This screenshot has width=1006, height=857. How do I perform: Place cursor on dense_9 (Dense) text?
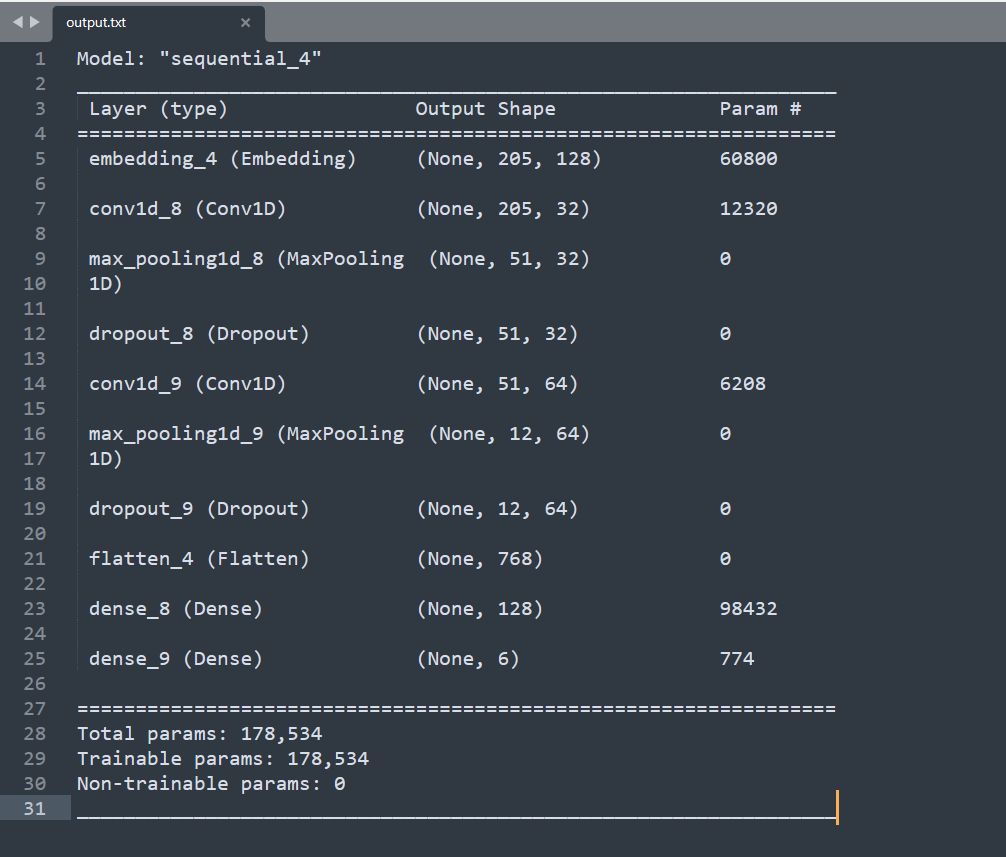coord(175,659)
